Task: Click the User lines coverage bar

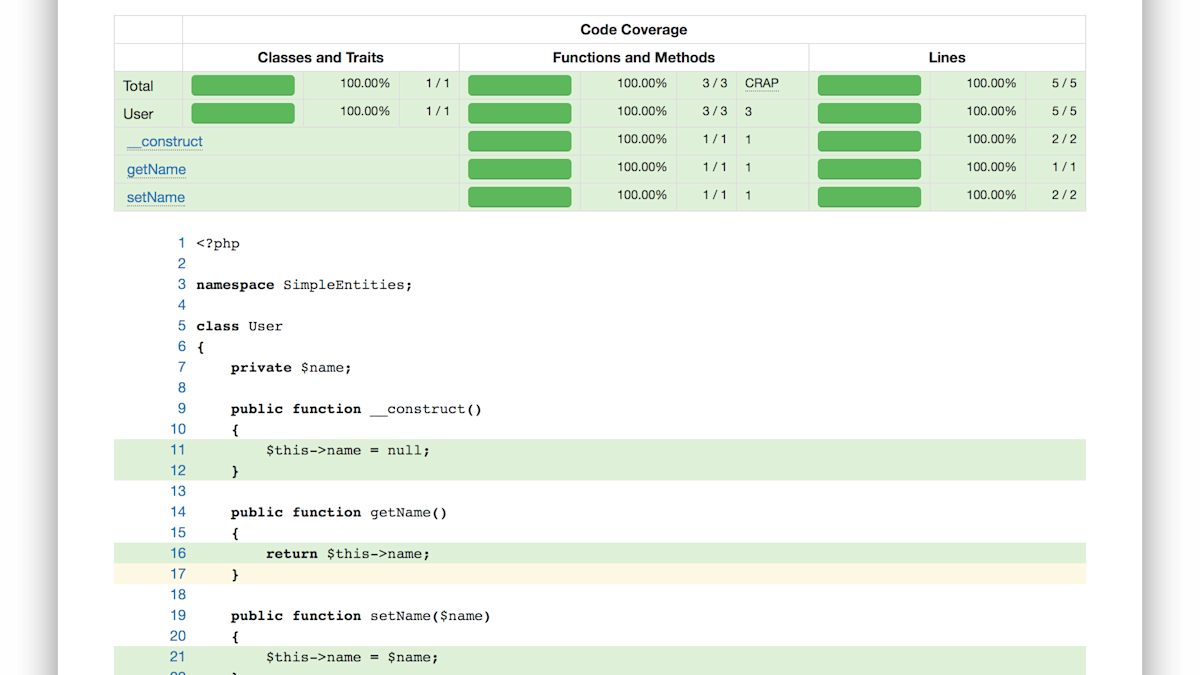Action: [x=869, y=112]
